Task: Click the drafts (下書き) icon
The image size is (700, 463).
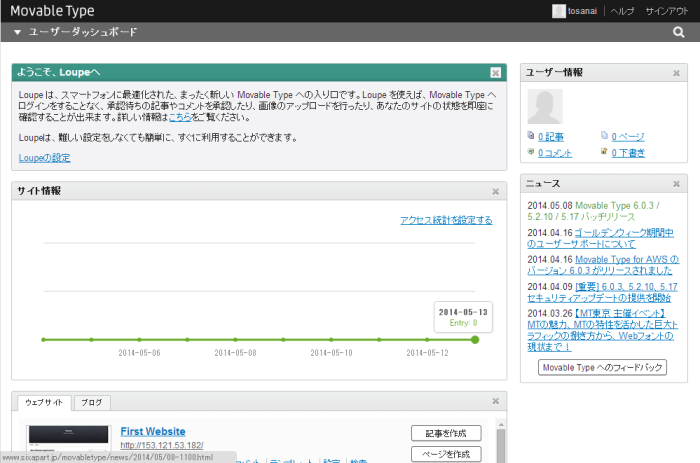Action: pyautogui.click(x=604, y=153)
